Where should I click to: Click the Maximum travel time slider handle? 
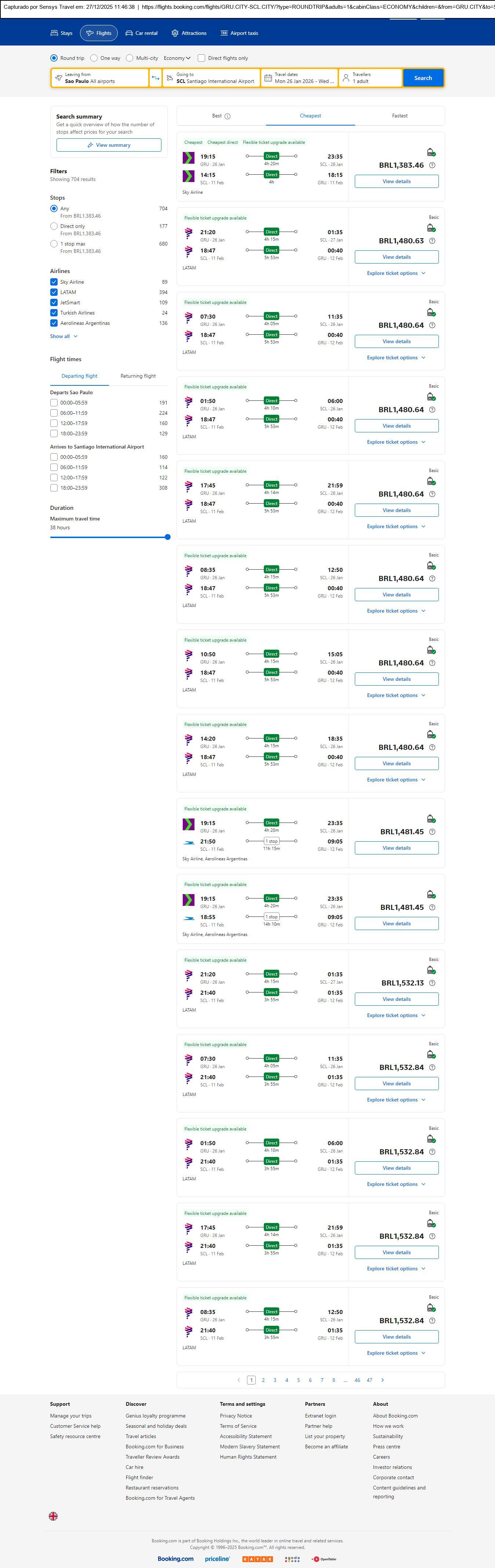click(167, 537)
